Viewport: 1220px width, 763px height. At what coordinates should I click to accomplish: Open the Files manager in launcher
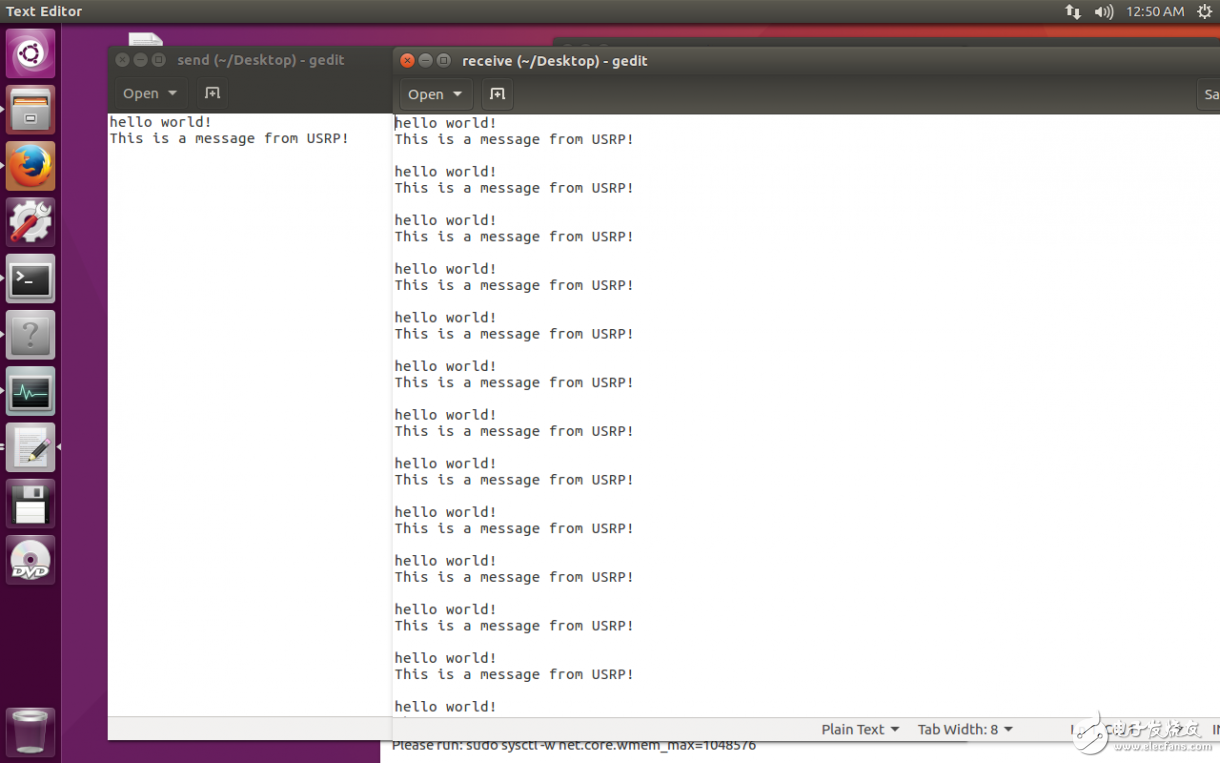pos(30,109)
